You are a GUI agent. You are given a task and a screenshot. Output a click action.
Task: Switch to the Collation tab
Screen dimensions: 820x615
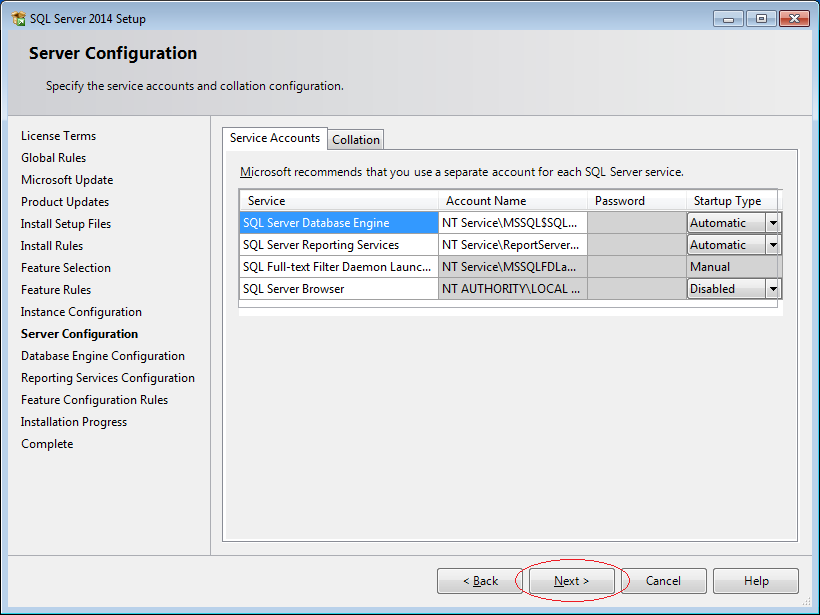tap(356, 140)
